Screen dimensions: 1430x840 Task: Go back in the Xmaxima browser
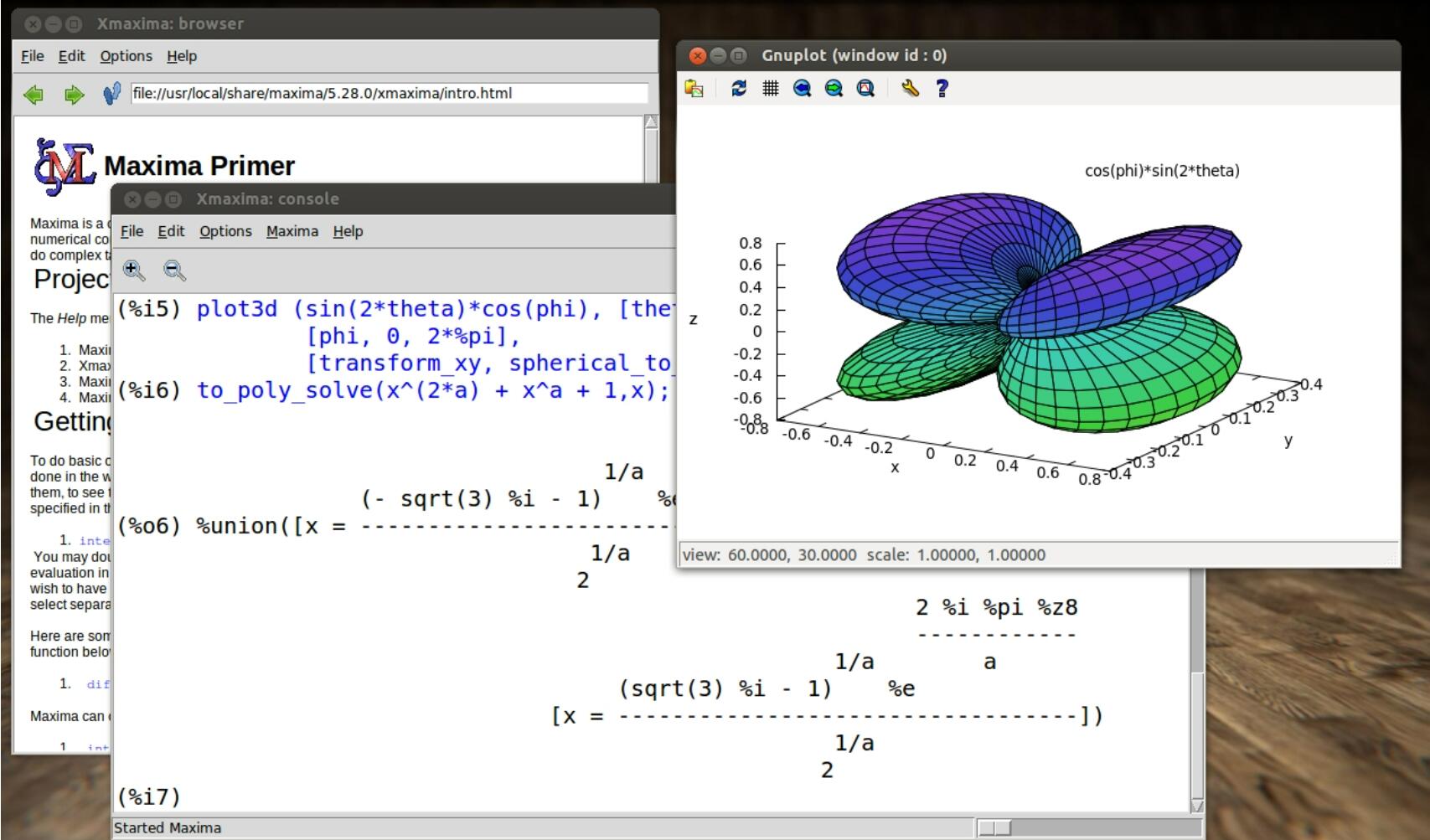(x=34, y=94)
